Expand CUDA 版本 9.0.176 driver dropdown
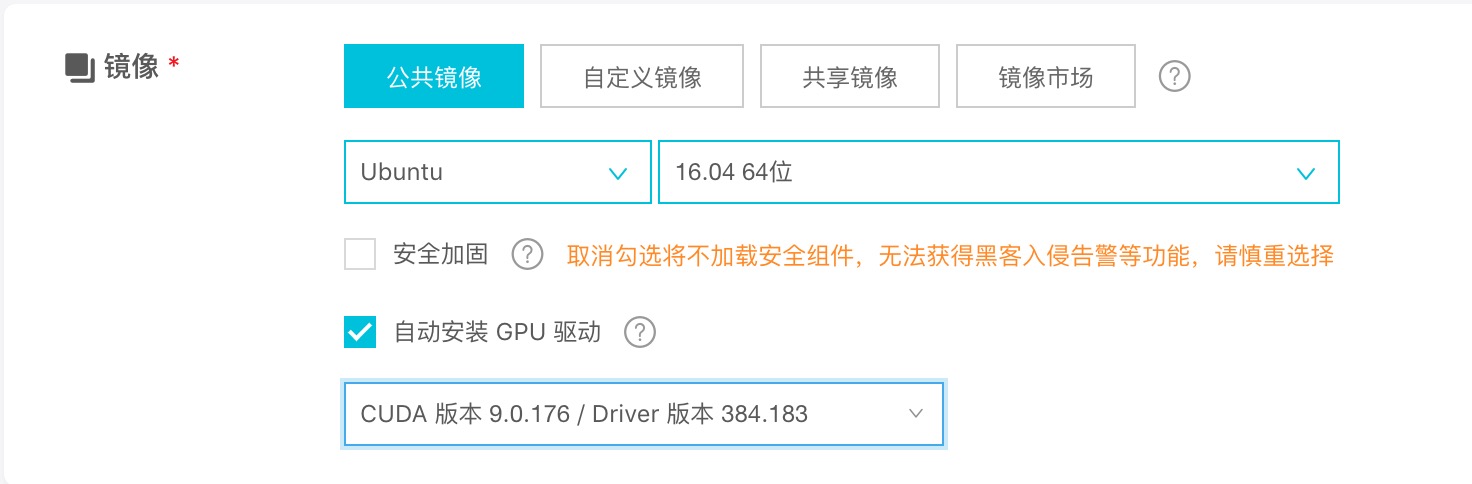This screenshot has width=1472, height=484. click(x=643, y=413)
